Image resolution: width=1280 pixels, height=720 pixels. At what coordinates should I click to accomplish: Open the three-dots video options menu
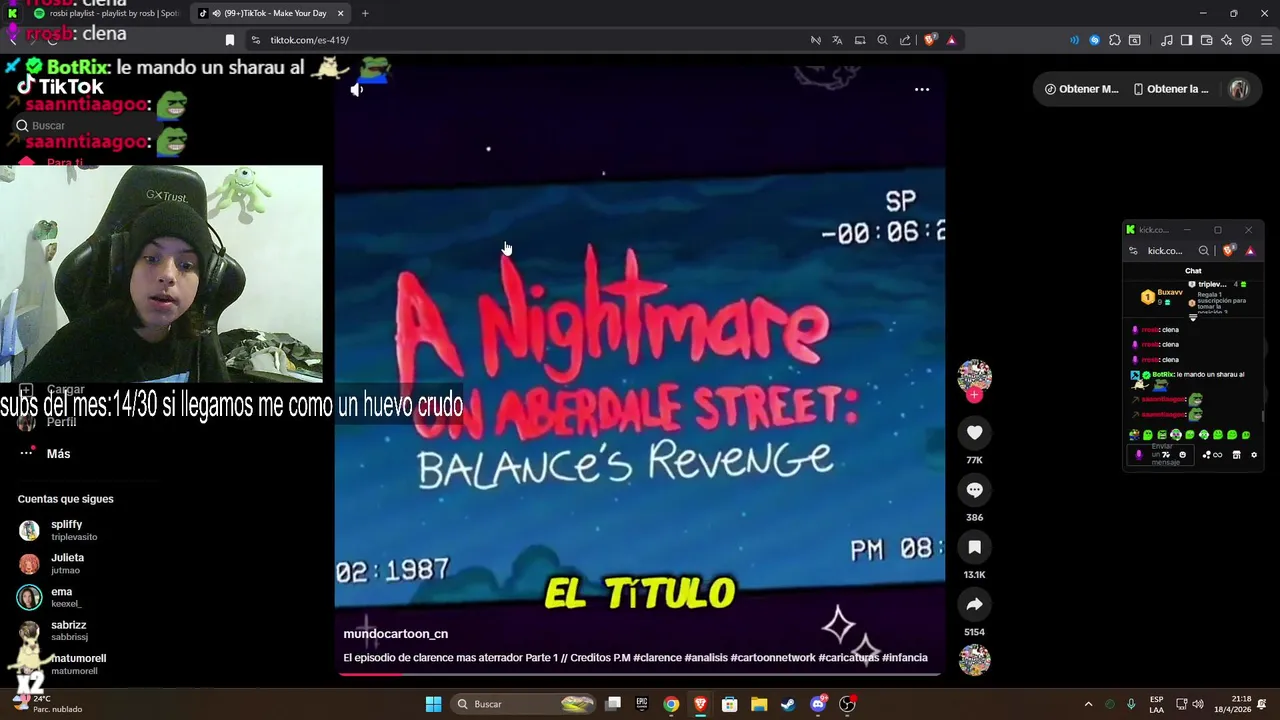coord(922,89)
